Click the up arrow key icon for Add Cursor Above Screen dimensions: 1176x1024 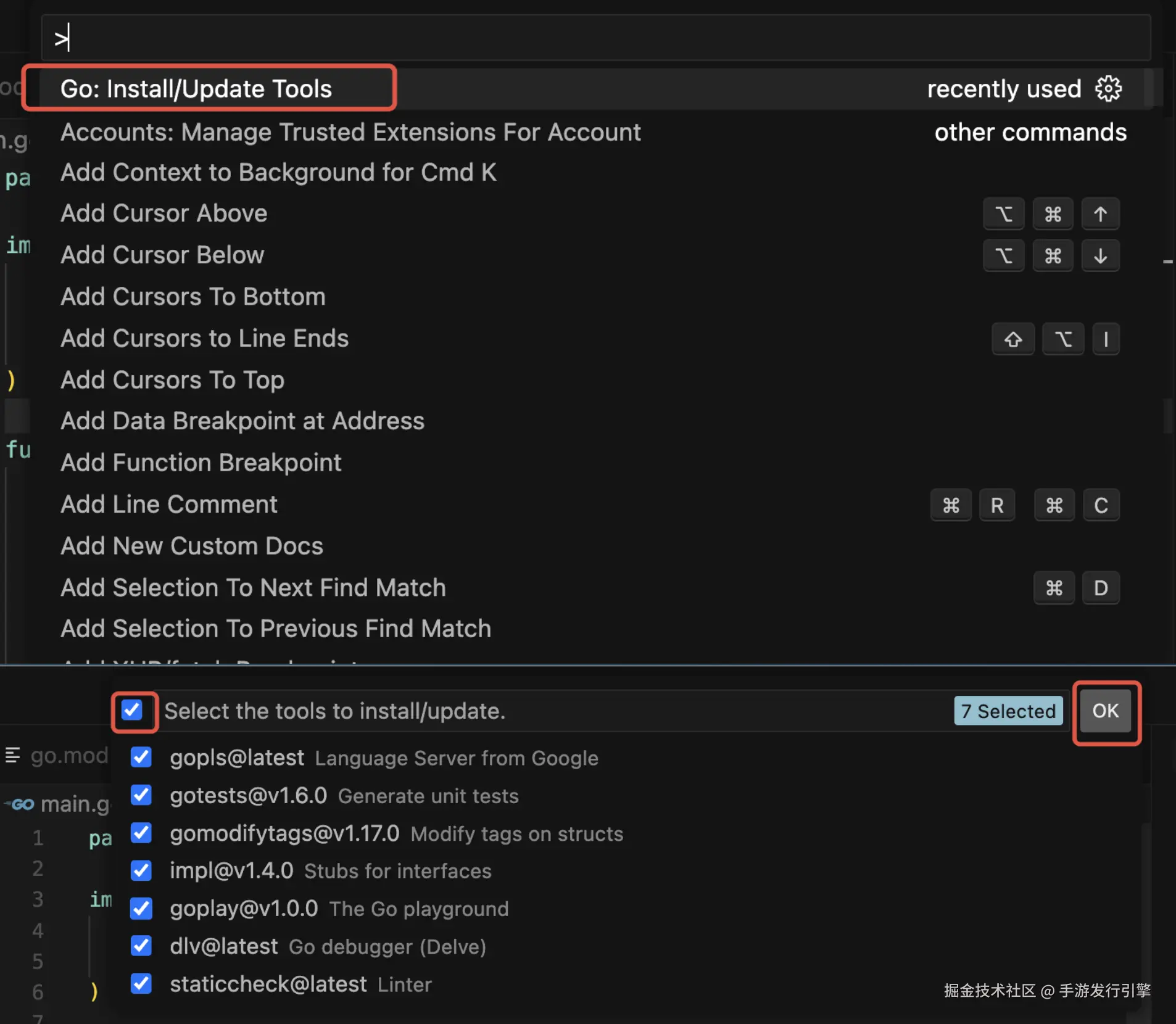coord(1100,214)
